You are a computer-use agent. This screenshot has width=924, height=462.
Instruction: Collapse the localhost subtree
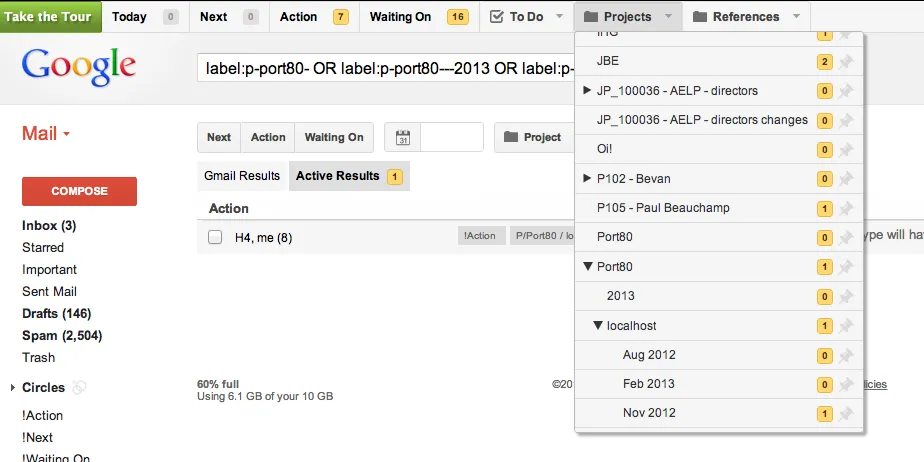[598, 326]
